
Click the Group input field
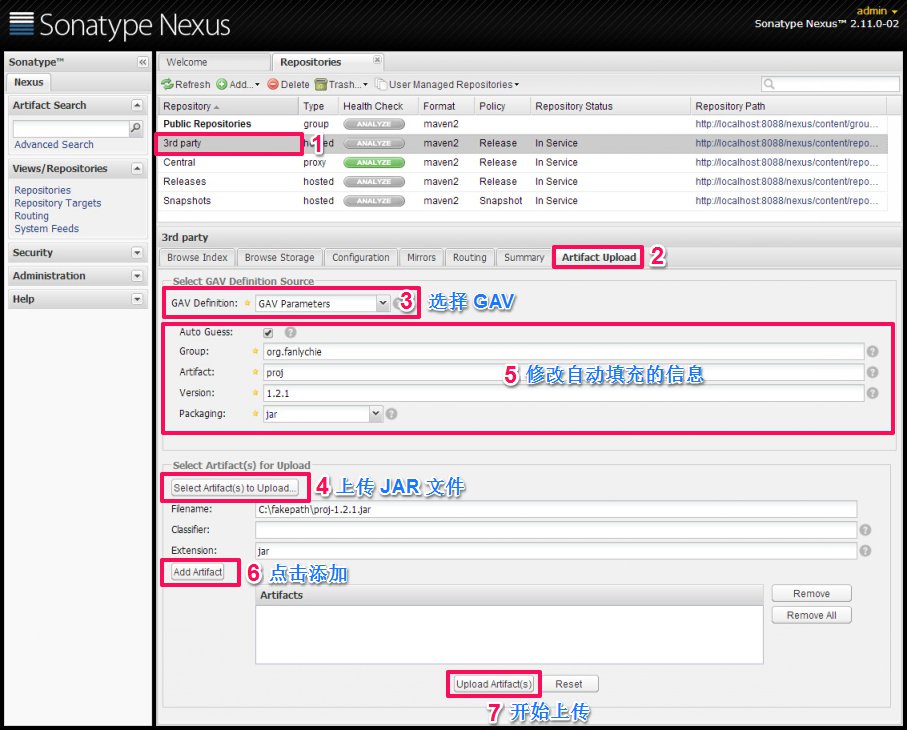(x=563, y=351)
